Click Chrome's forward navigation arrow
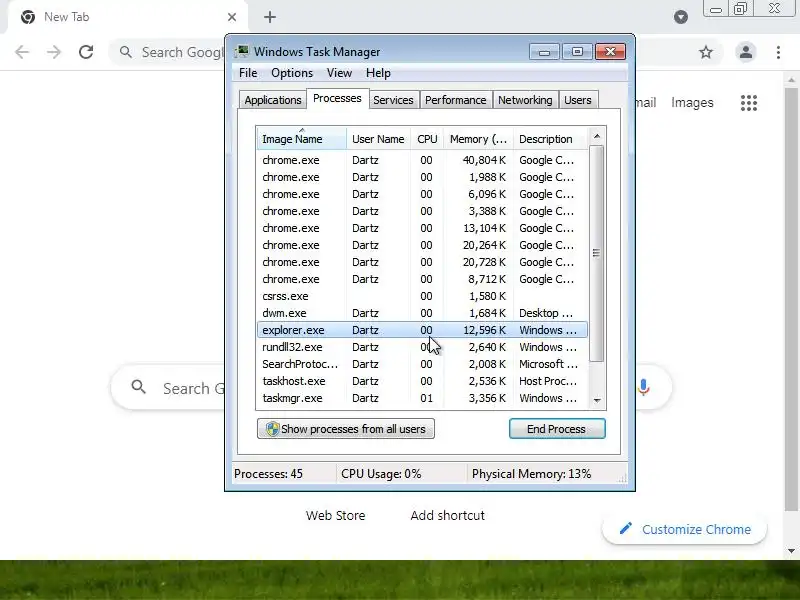This screenshot has width=800, height=600. [54, 52]
